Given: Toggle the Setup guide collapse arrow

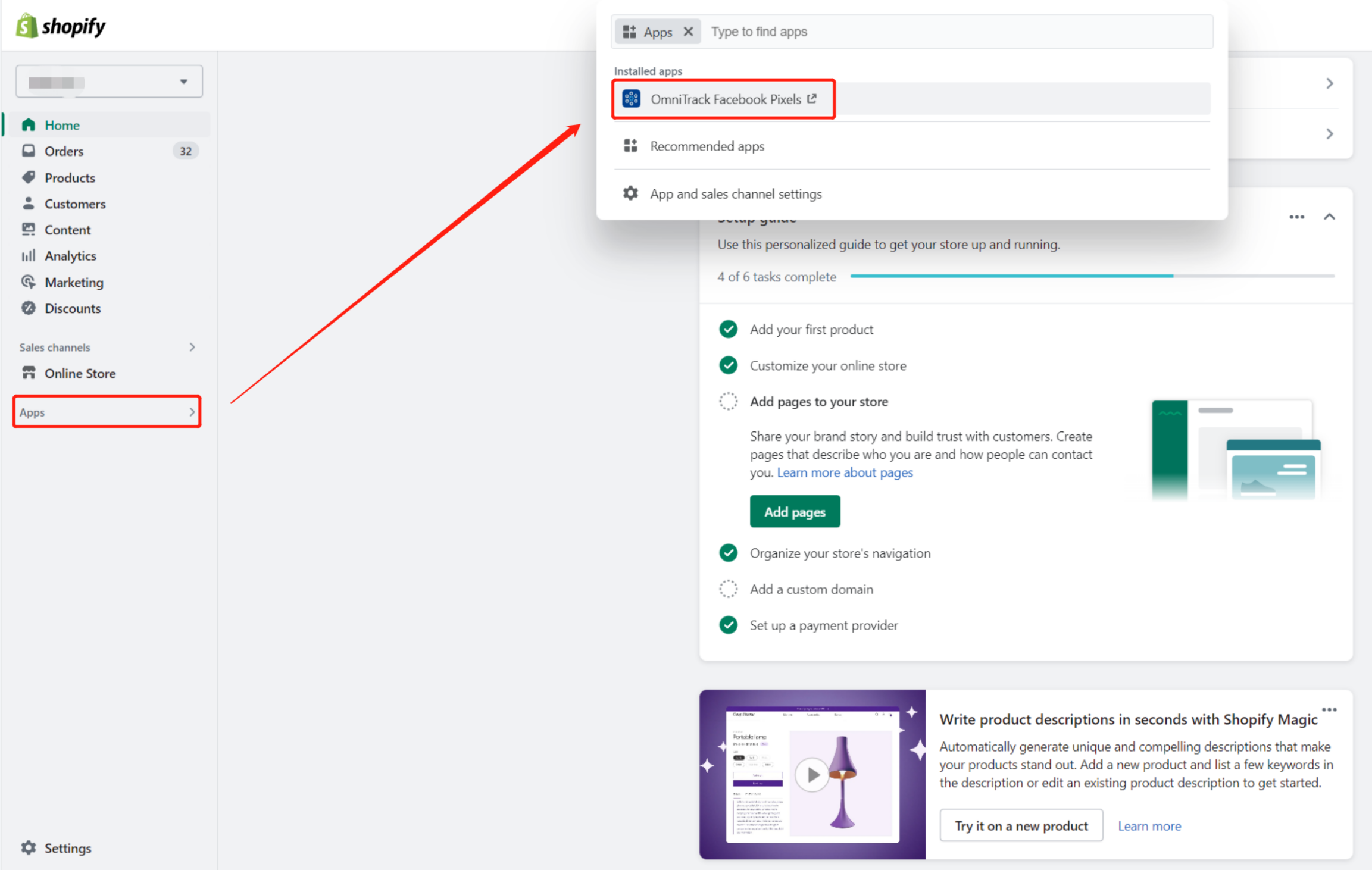Looking at the screenshot, I should [1330, 217].
